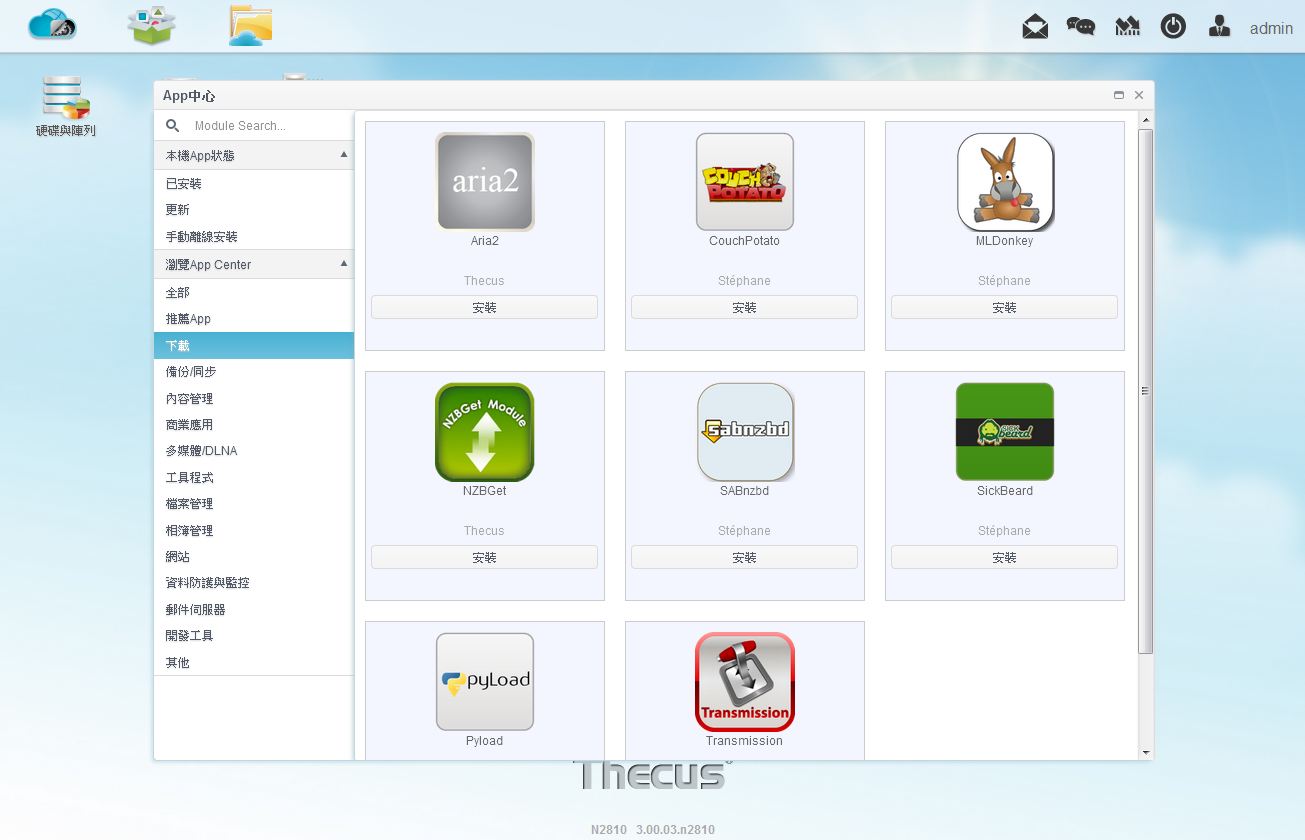The height and width of the screenshot is (840, 1305).
Task: Select 推薦App category
Action: click(x=254, y=319)
